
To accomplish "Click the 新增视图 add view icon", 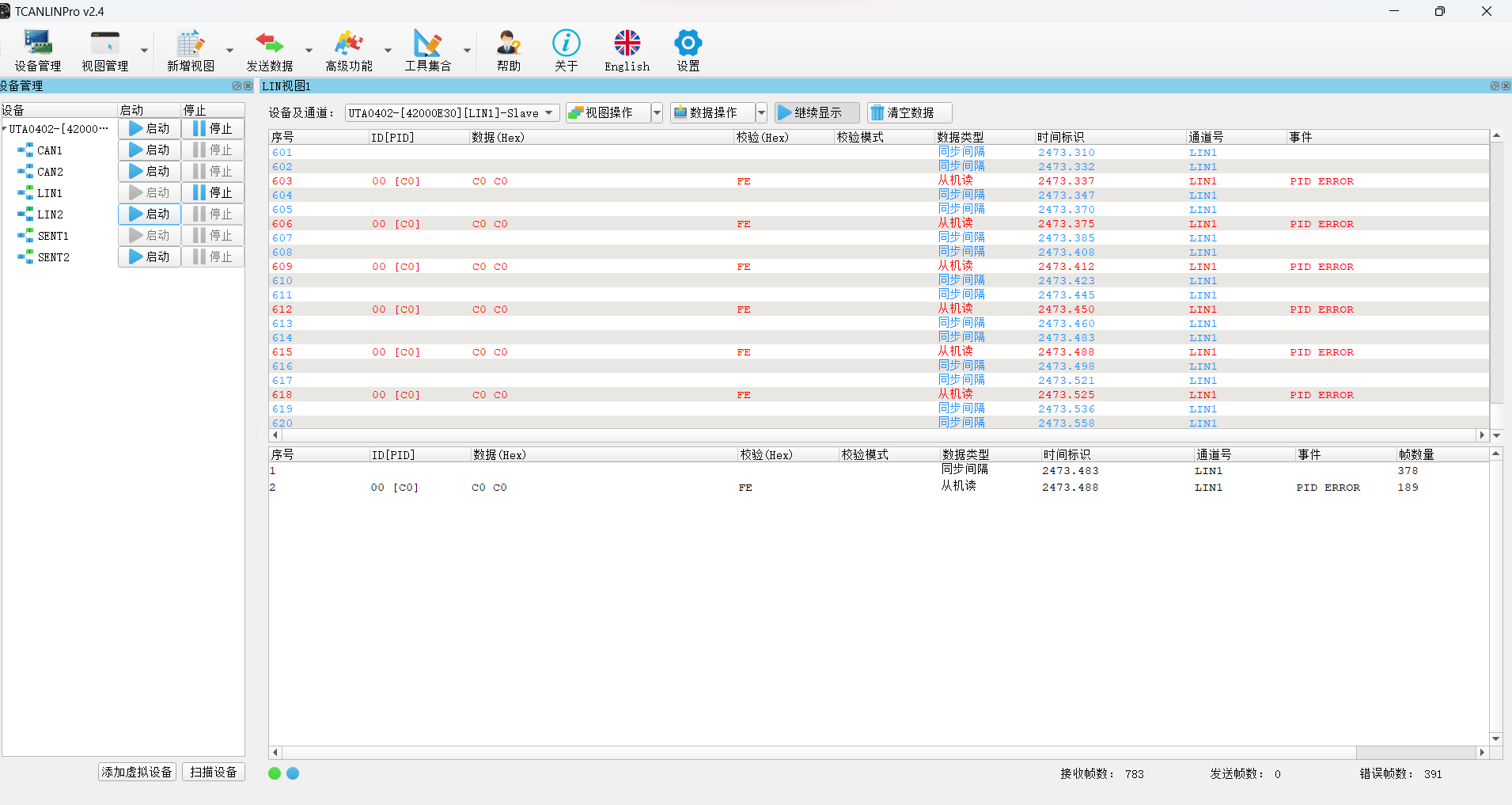I will click(x=191, y=50).
